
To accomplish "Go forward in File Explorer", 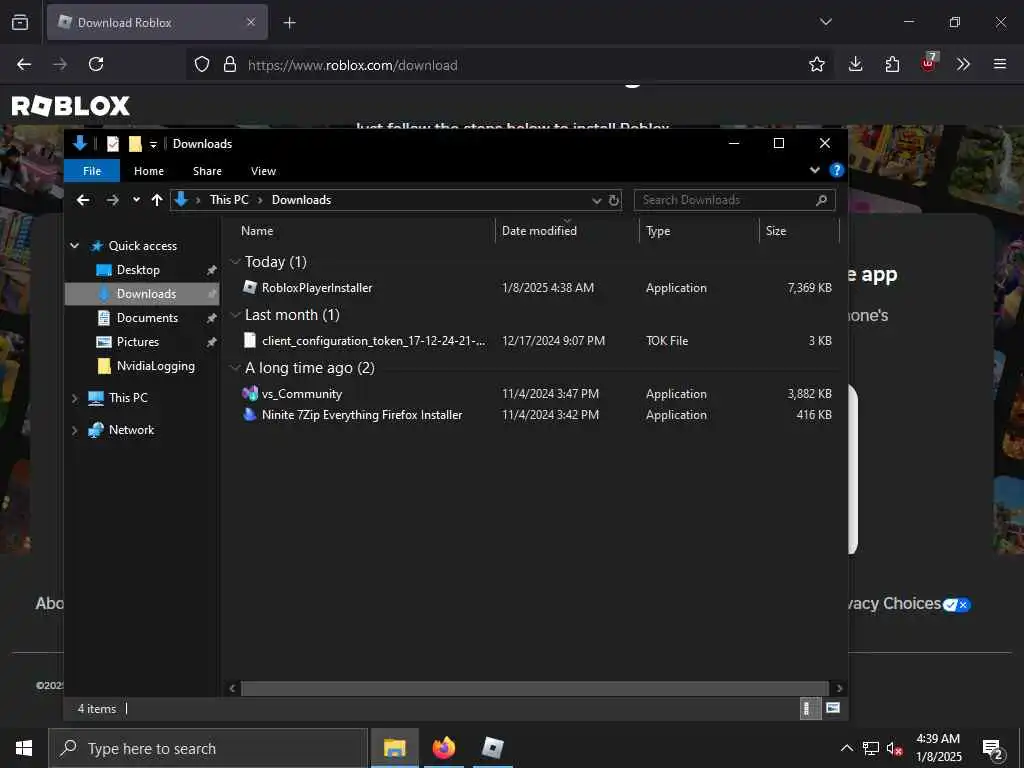I will (112, 200).
